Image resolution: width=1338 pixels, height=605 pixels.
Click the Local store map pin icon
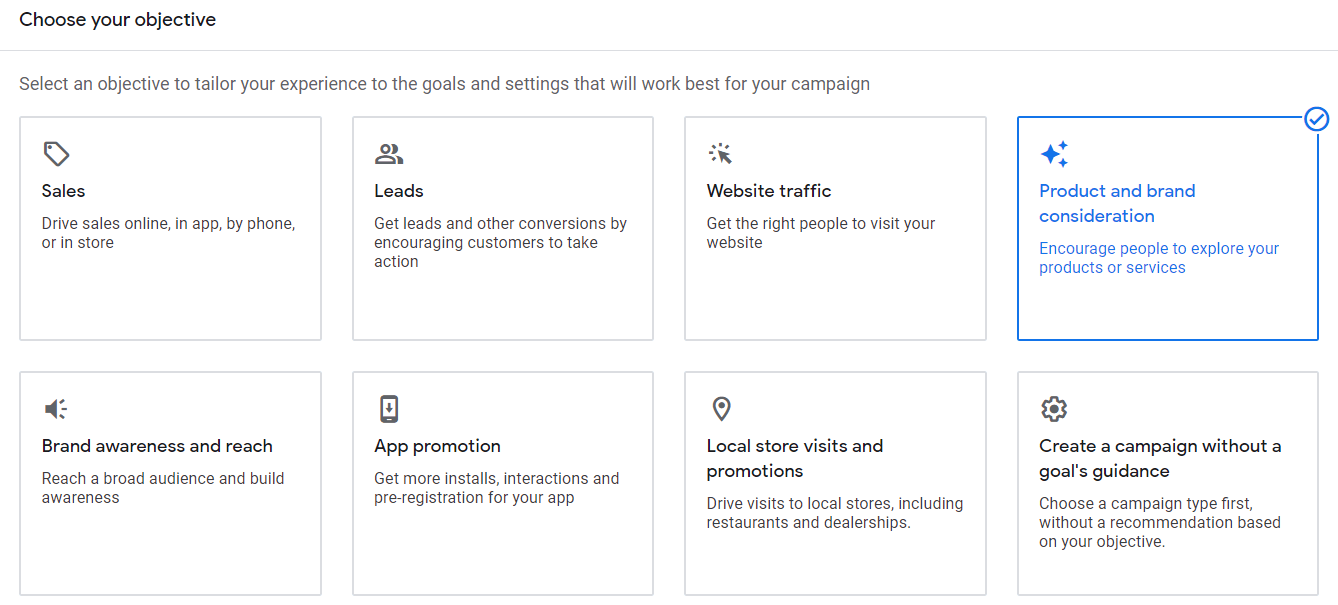coord(721,409)
